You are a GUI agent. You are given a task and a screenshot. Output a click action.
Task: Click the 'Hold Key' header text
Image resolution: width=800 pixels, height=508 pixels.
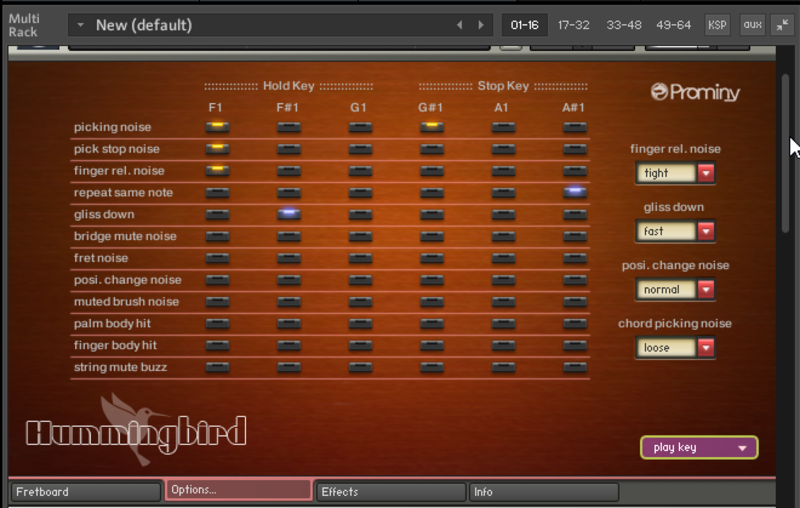coord(289,86)
